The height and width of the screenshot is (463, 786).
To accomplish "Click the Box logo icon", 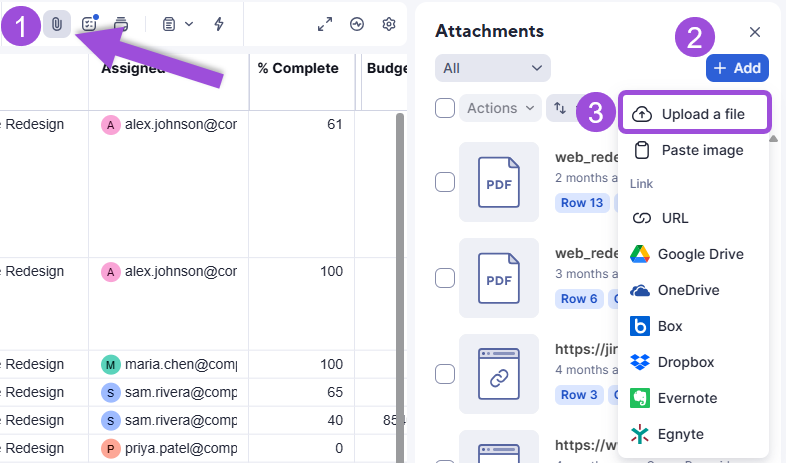I will pyautogui.click(x=640, y=326).
